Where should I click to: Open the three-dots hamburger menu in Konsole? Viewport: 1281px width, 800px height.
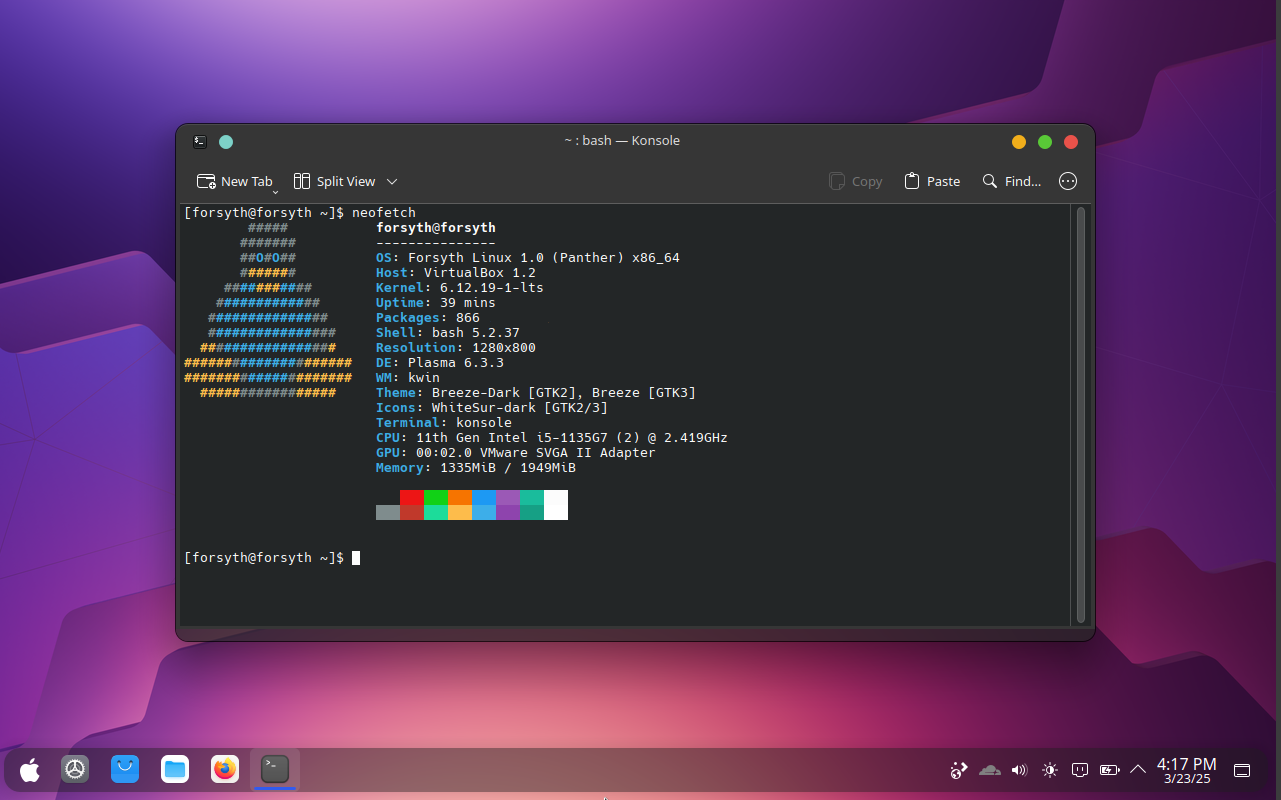(1068, 181)
